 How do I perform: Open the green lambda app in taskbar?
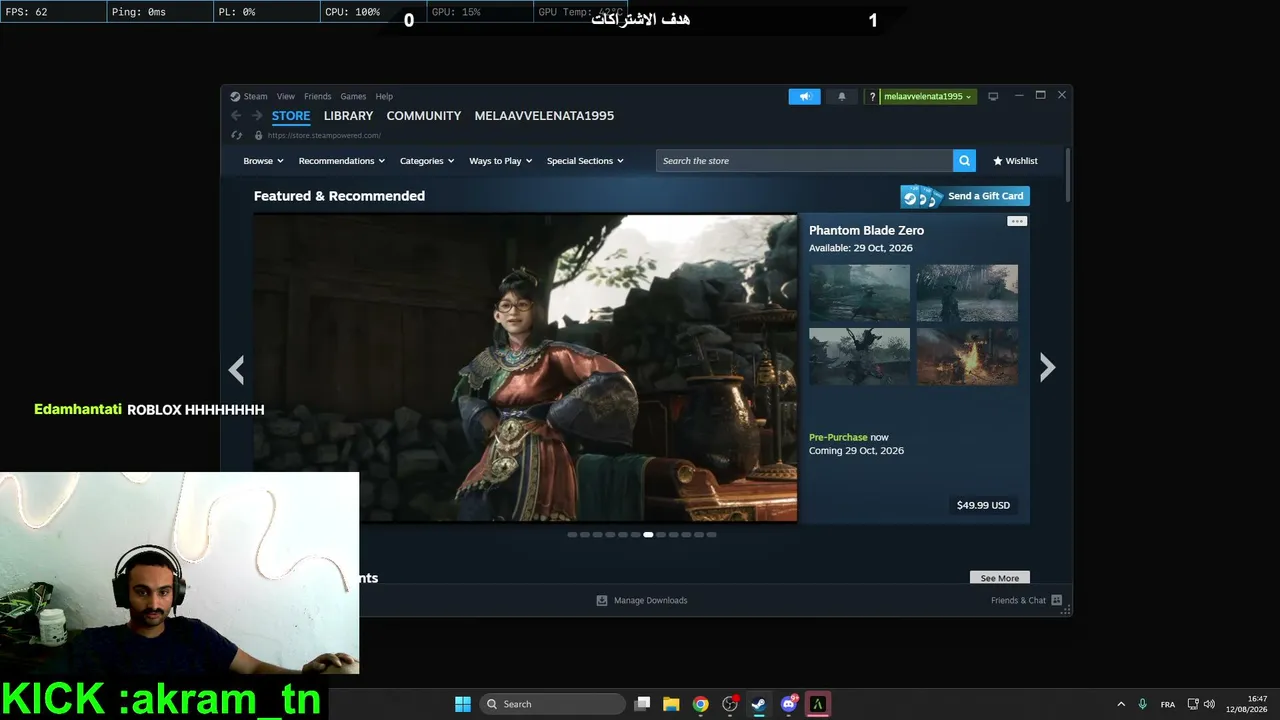pyautogui.click(x=818, y=704)
